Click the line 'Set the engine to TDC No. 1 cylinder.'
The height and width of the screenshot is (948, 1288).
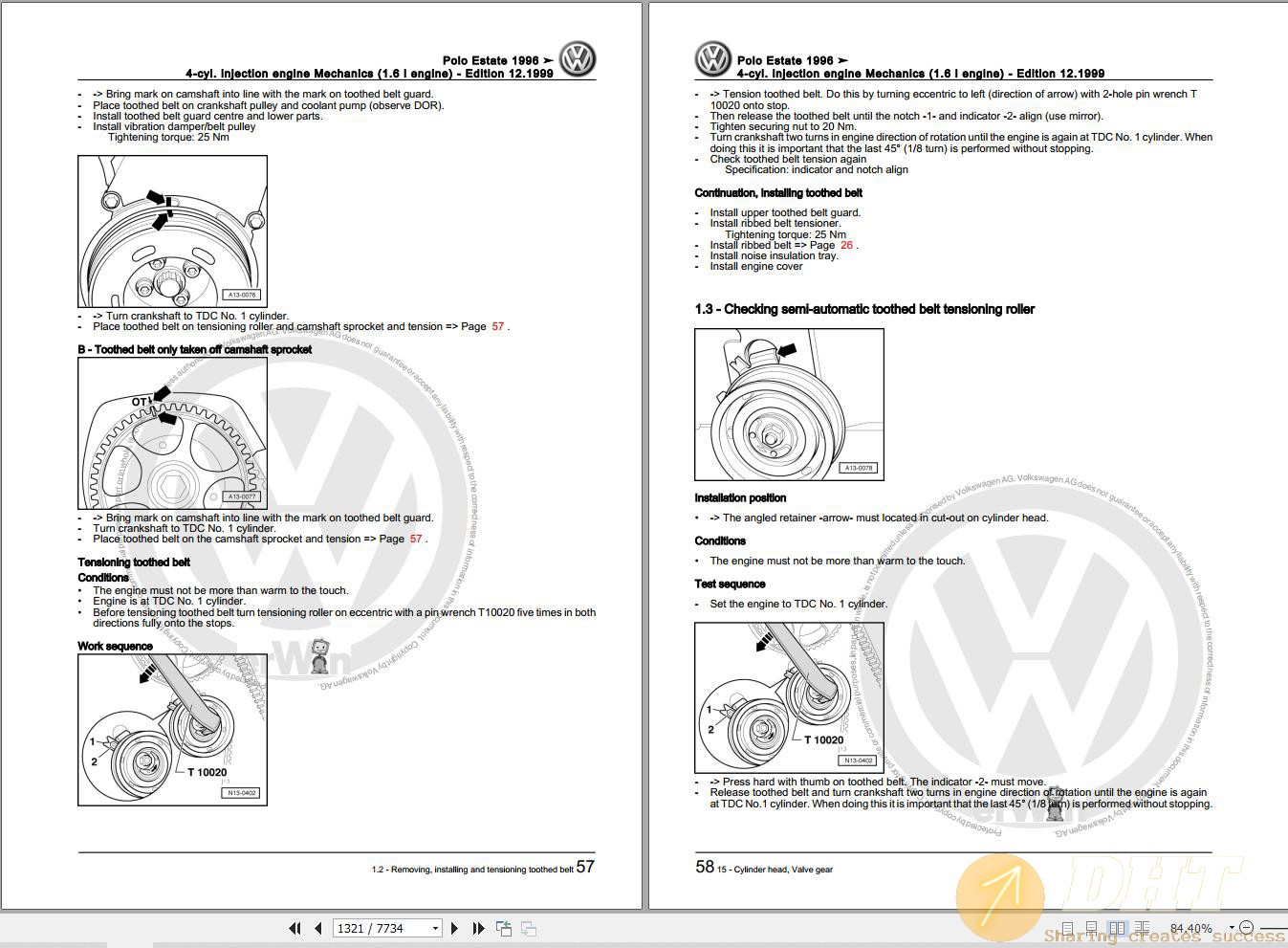pyautogui.click(x=798, y=604)
